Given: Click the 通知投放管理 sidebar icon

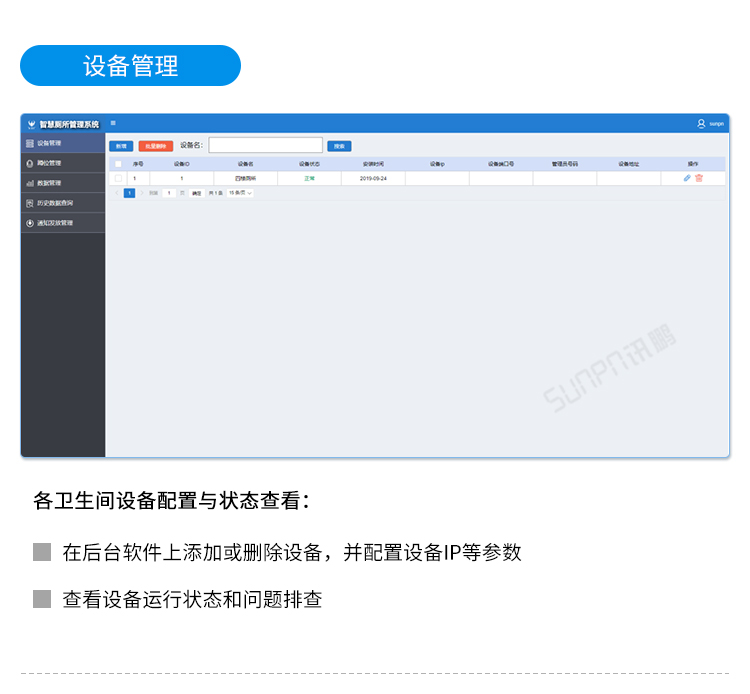Looking at the screenshot, I should [30, 223].
